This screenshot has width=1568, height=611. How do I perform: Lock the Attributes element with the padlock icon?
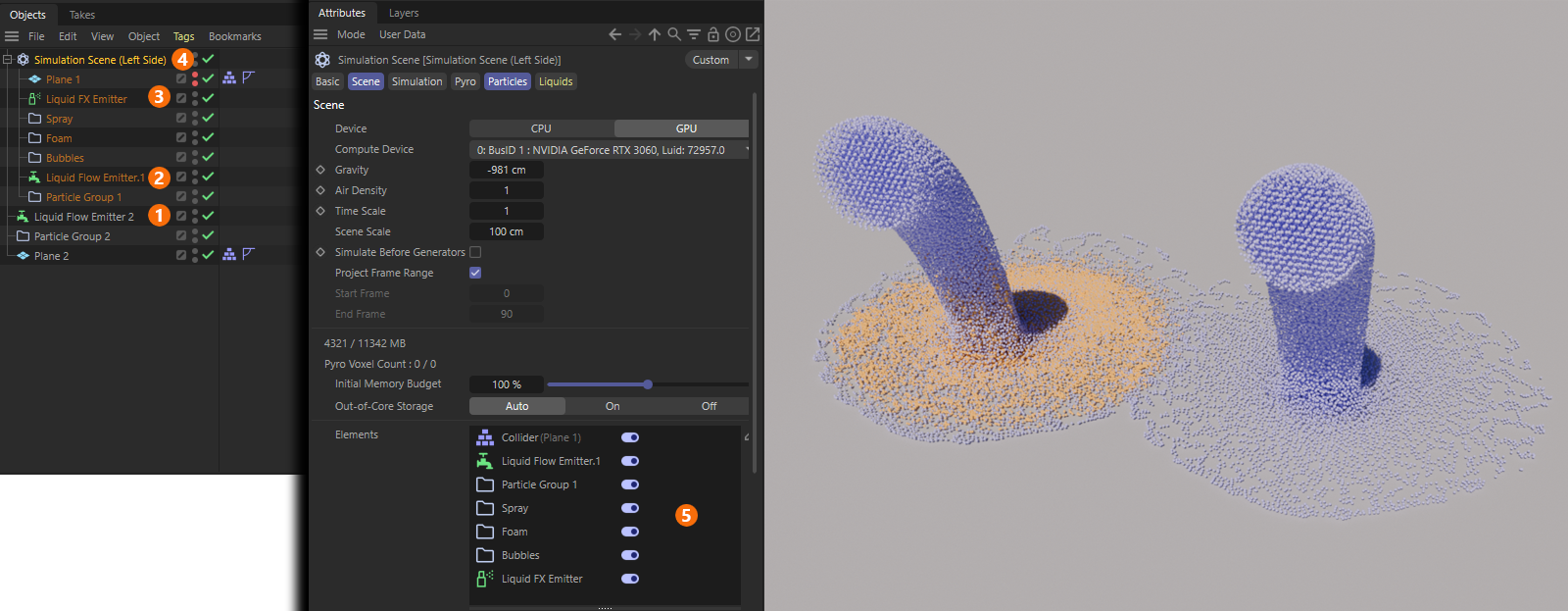click(713, 34)
